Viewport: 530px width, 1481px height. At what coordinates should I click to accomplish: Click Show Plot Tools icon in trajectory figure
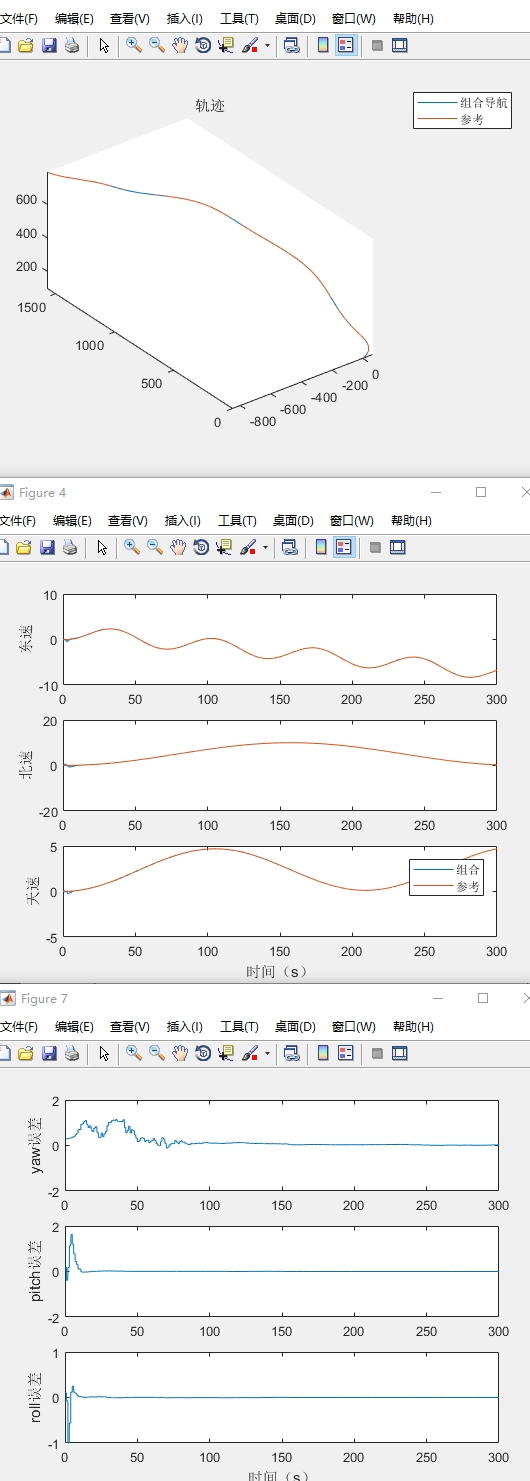[x=399, y=45]
